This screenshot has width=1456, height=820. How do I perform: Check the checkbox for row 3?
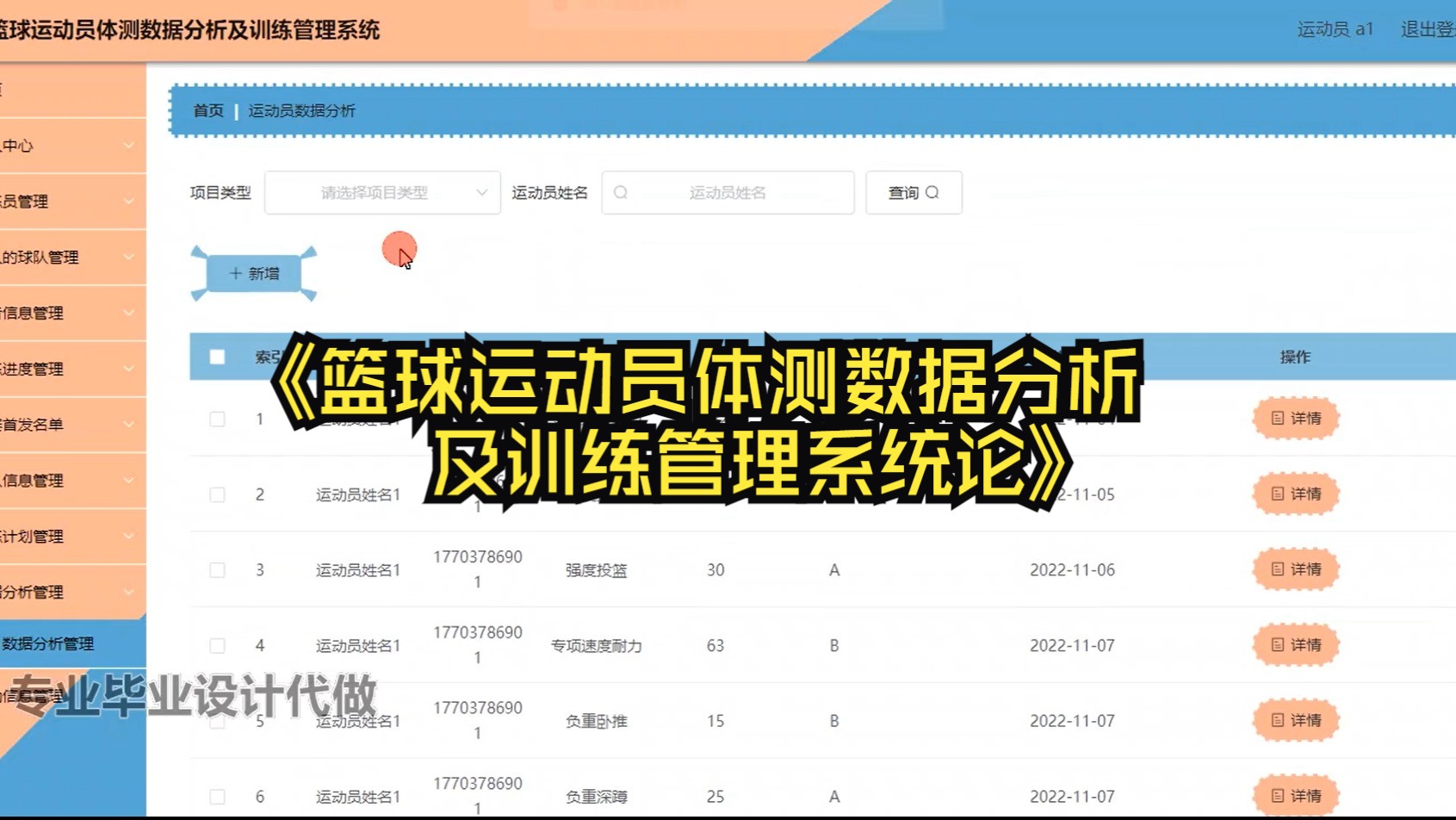pos(217,570)
